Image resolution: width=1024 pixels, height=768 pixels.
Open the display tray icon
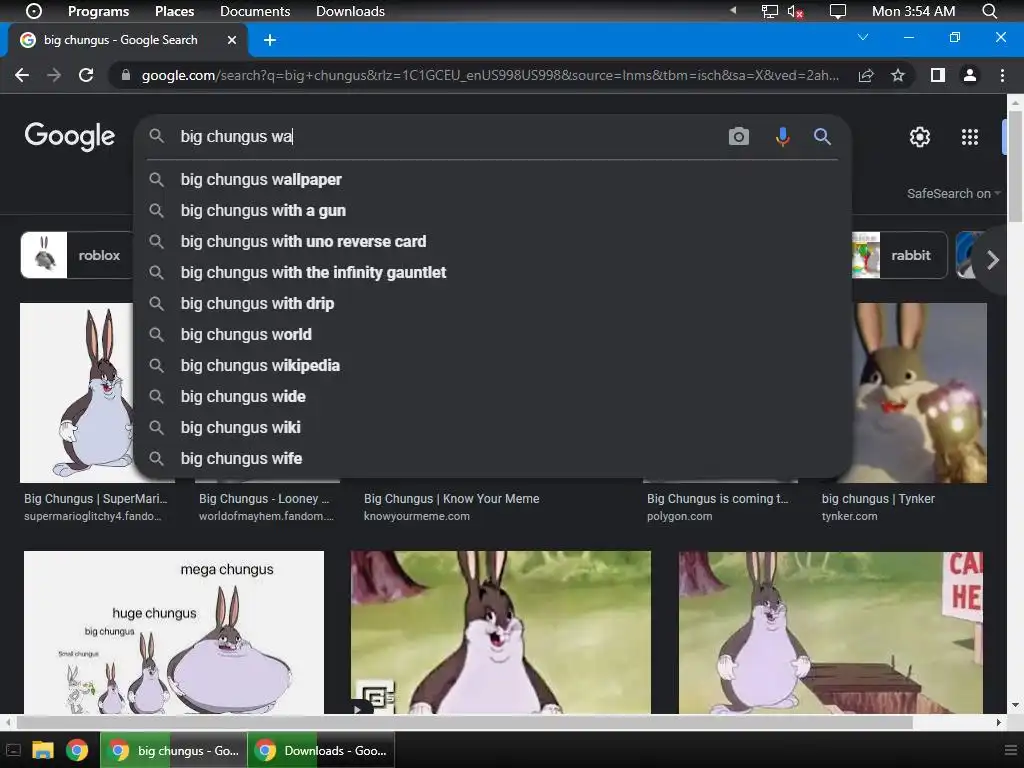pyautogui.click(x=837, y=11)
